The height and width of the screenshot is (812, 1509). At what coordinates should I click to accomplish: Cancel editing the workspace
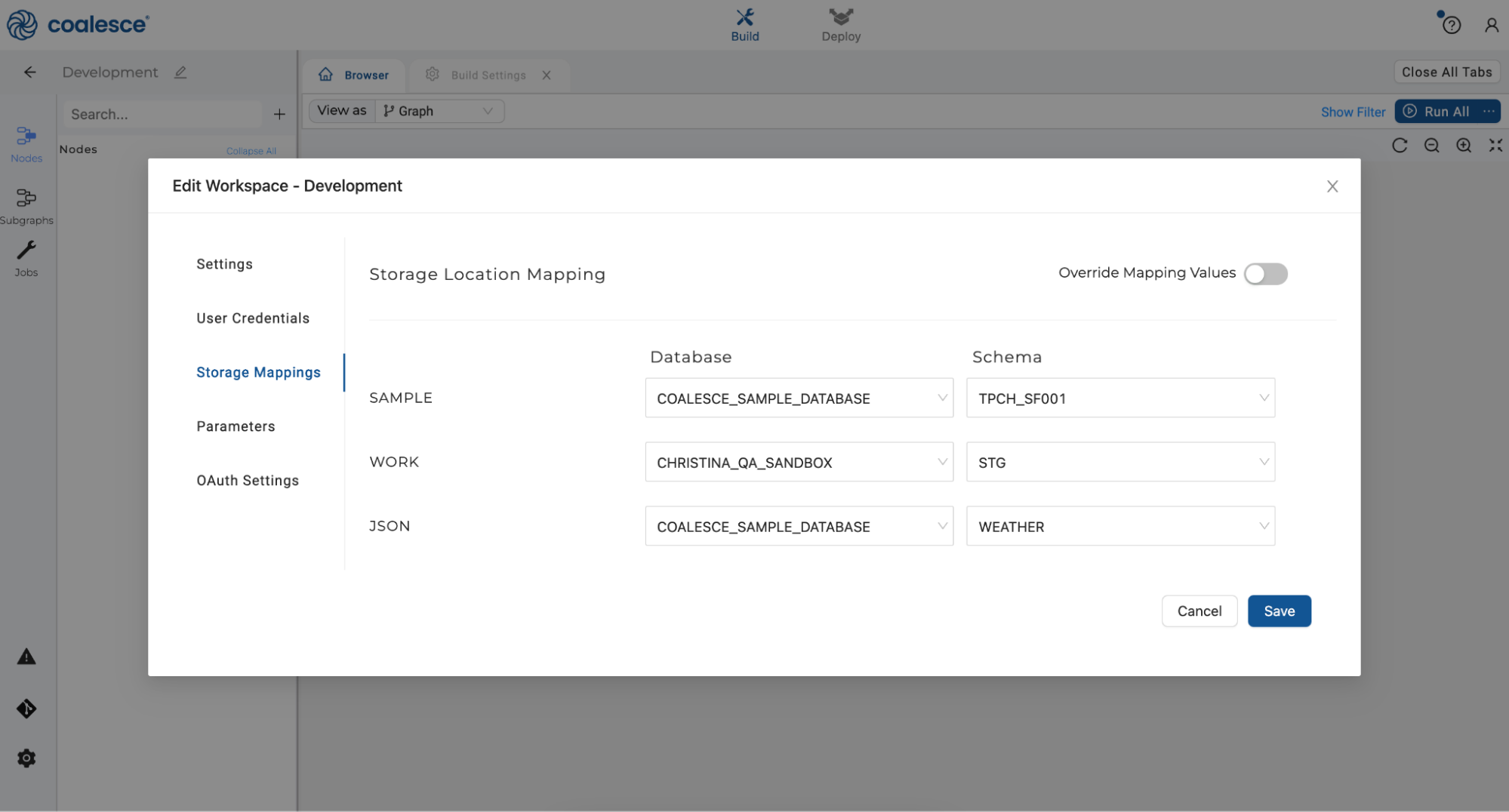pos(1199,611)
